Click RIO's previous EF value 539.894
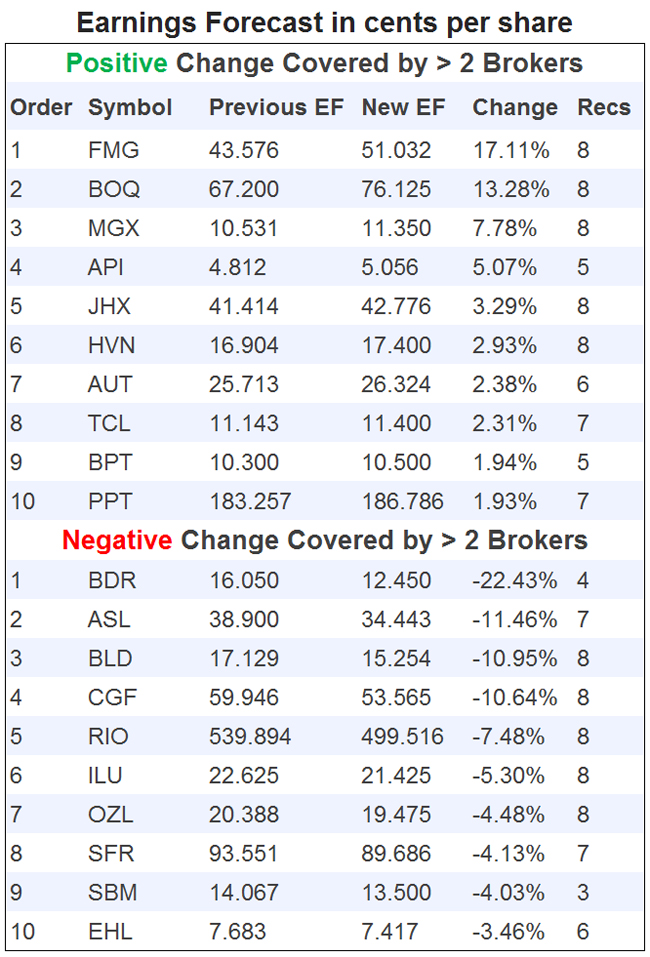 (x=250, y=737)
